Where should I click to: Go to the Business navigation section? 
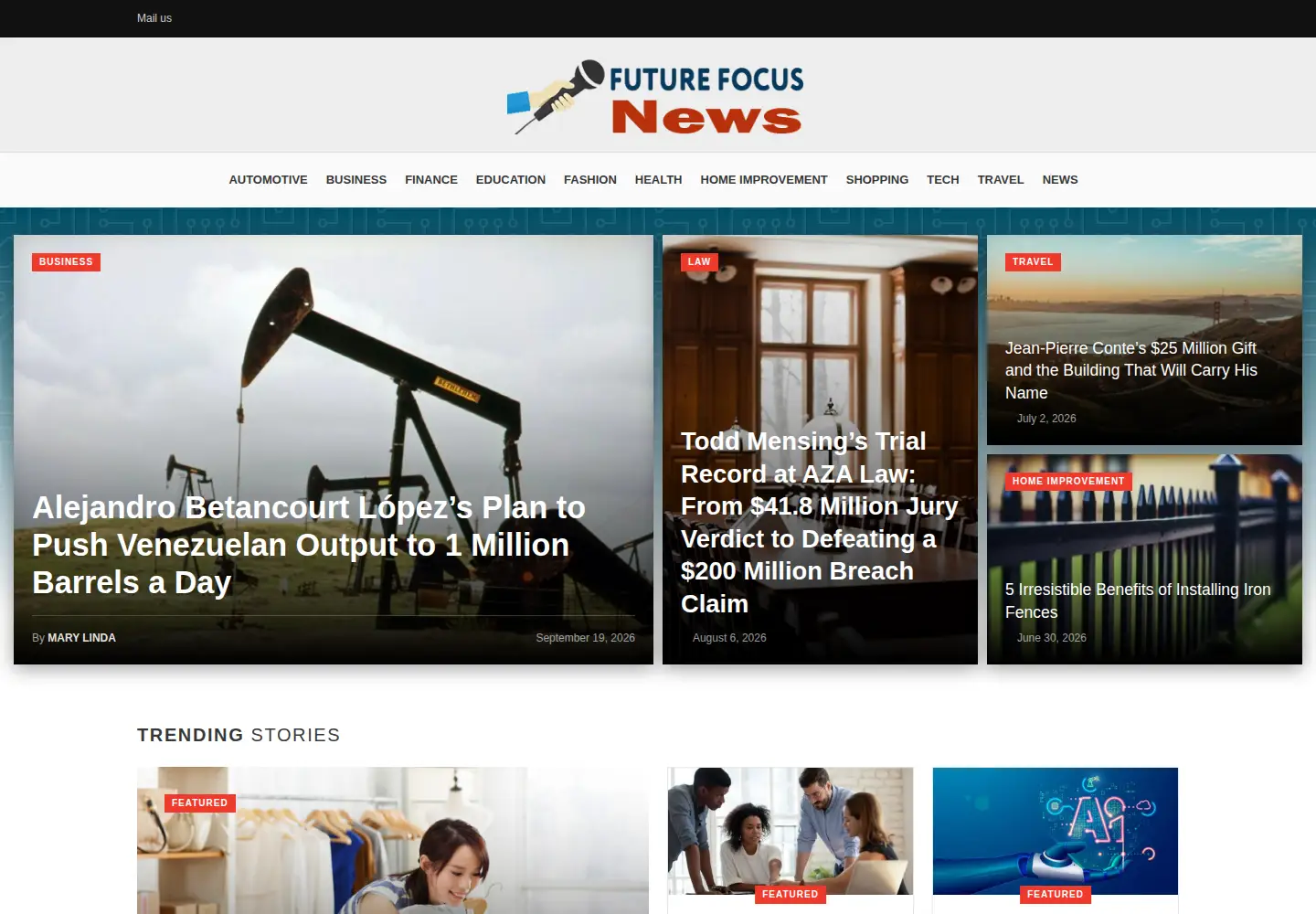pos(356,180)
